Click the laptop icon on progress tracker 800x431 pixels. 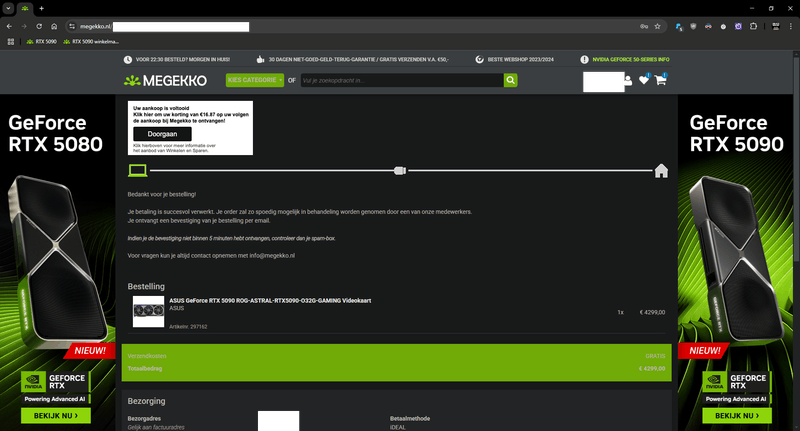pos(137,170)
